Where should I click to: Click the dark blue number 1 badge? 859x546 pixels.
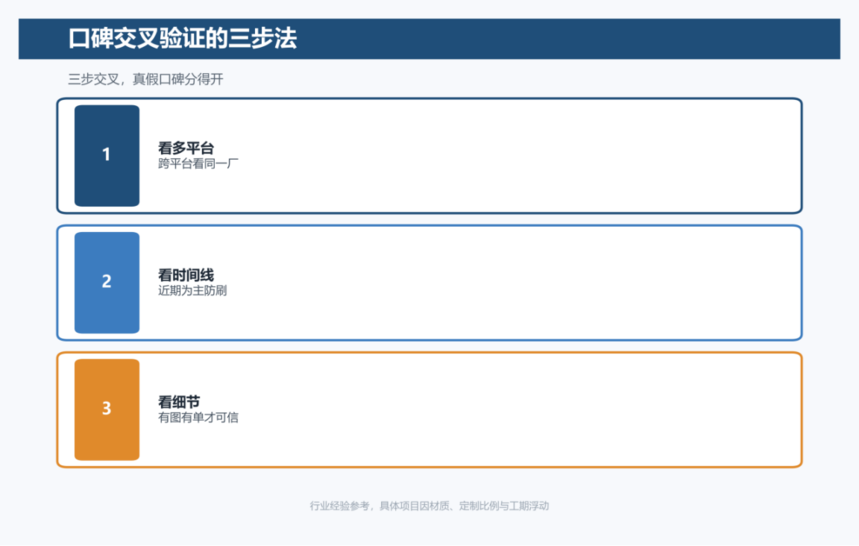click(x=107, y=156)
